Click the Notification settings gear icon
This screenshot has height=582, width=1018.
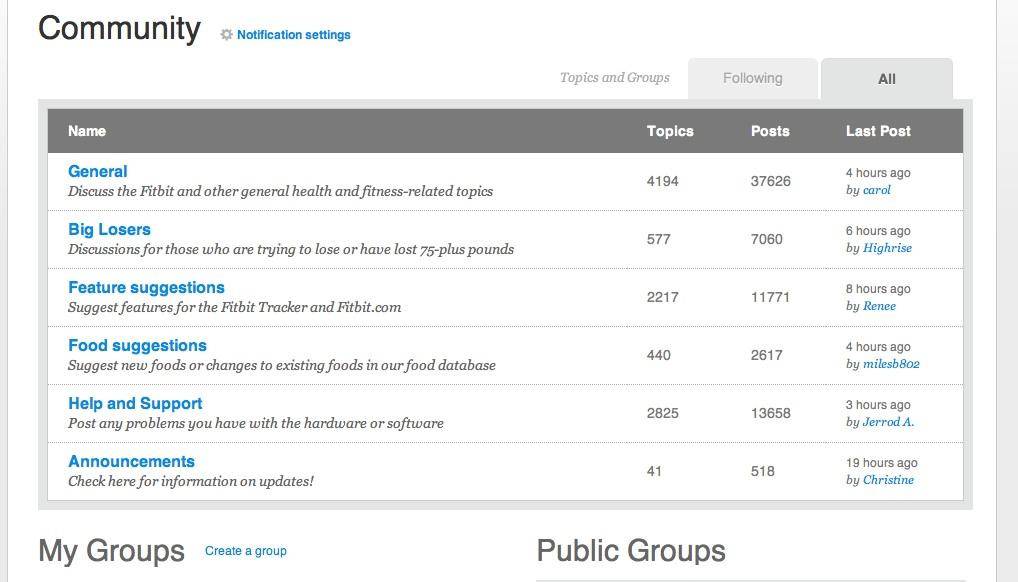[226, 35]
